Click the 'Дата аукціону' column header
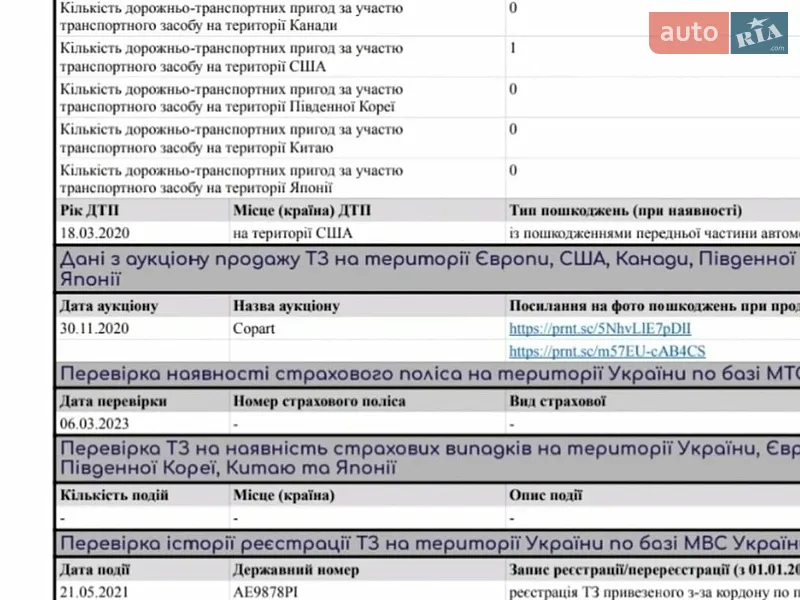The height and width of the screenshot is (600, 800). point(109,306)
